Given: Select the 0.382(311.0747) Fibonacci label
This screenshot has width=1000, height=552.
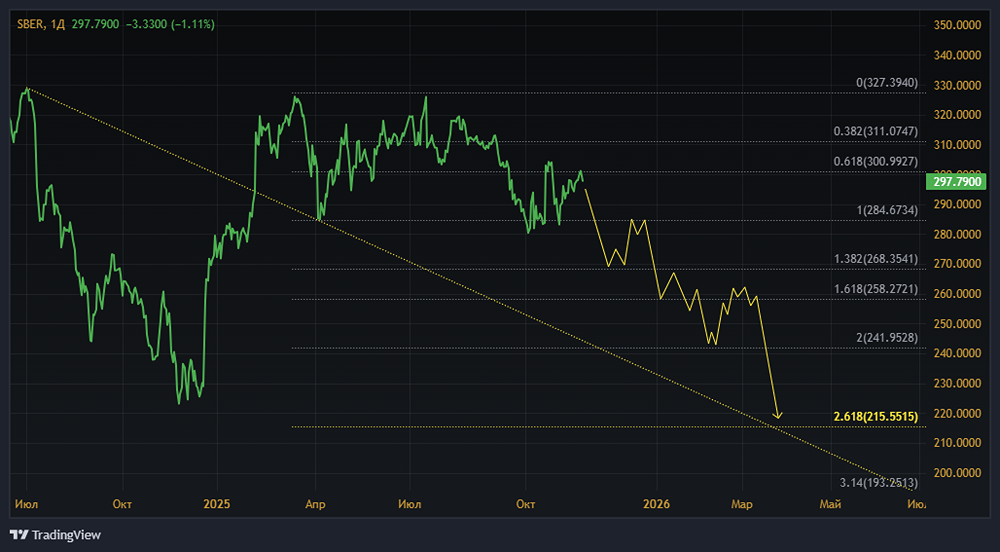Looking at the screenshot, I should tap(875, 131).
